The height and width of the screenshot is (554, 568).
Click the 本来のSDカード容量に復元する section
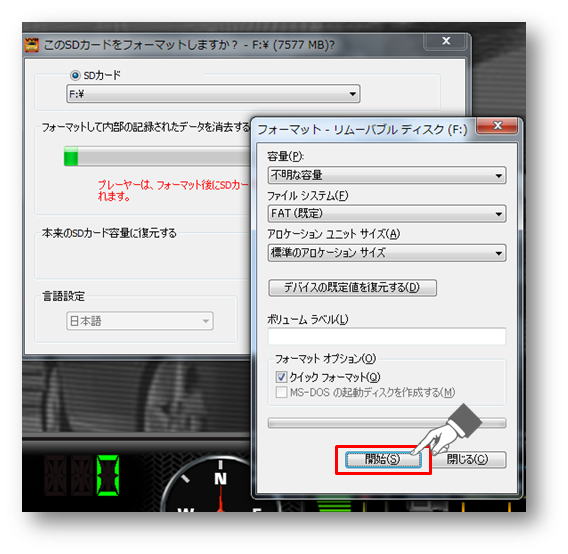point(109,233)
